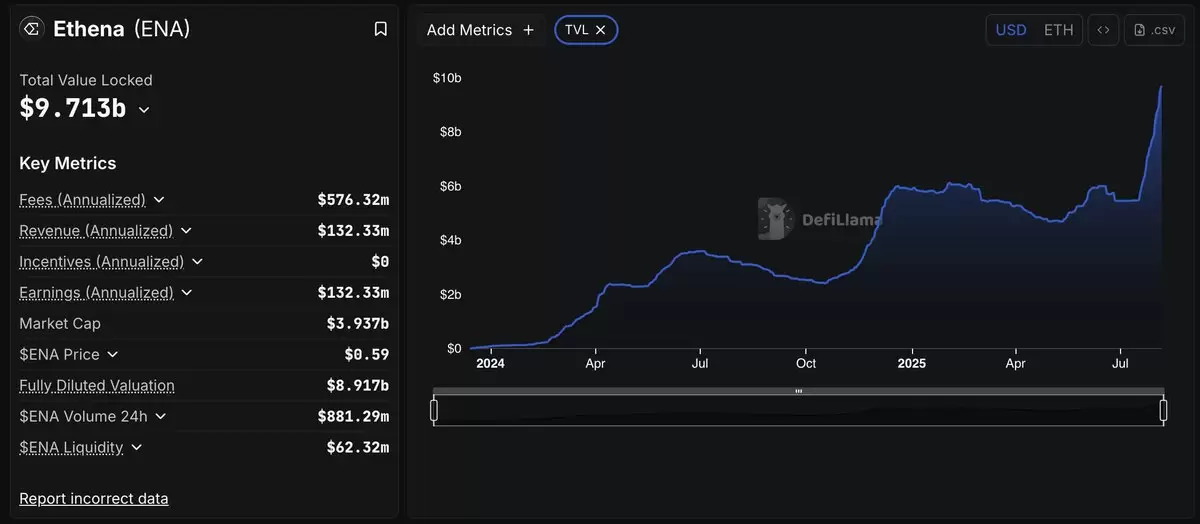
Task: Switch chart denomination to ETH
Action: coord(1058,30)
